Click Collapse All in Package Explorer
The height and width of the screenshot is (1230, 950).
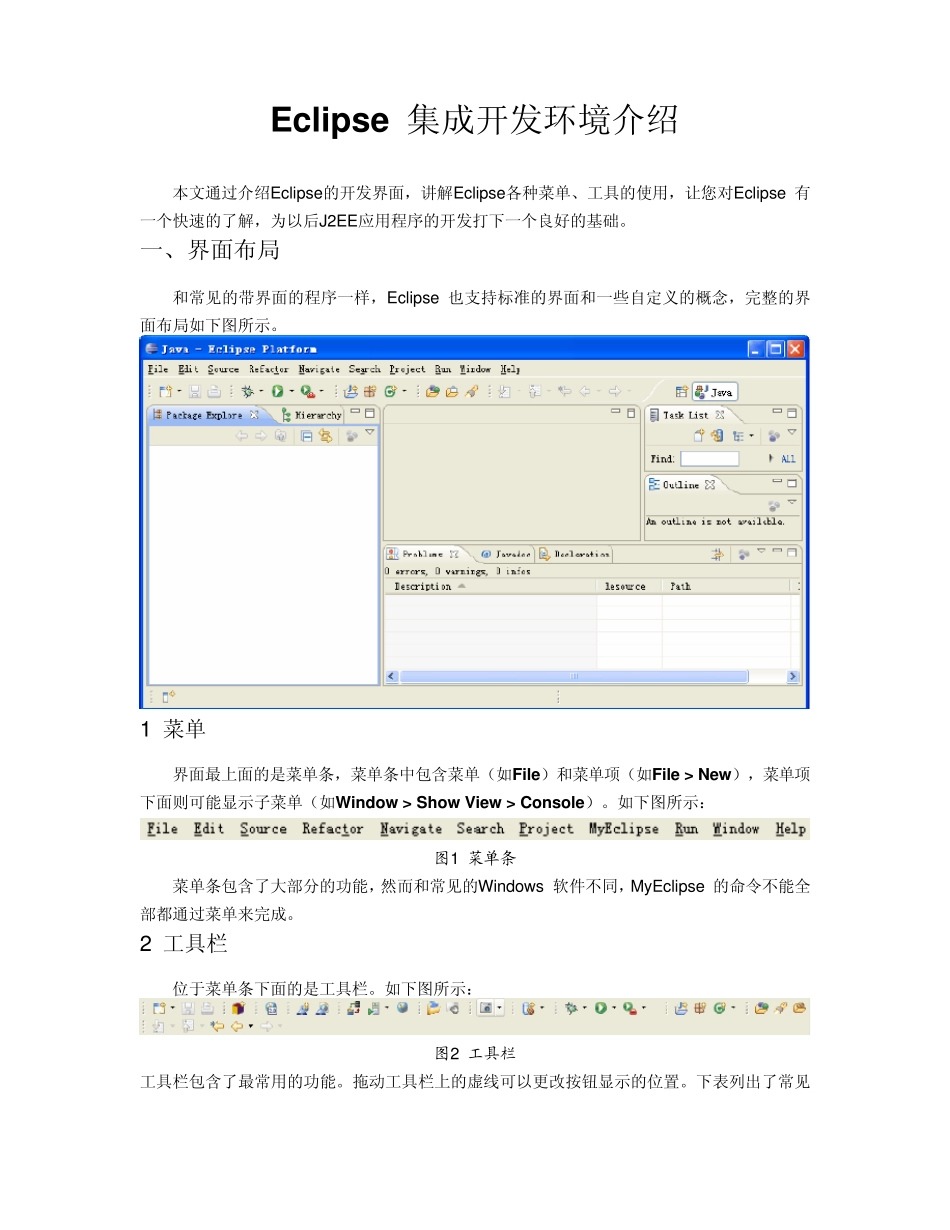pyautogui.click(x=306, y=436)
